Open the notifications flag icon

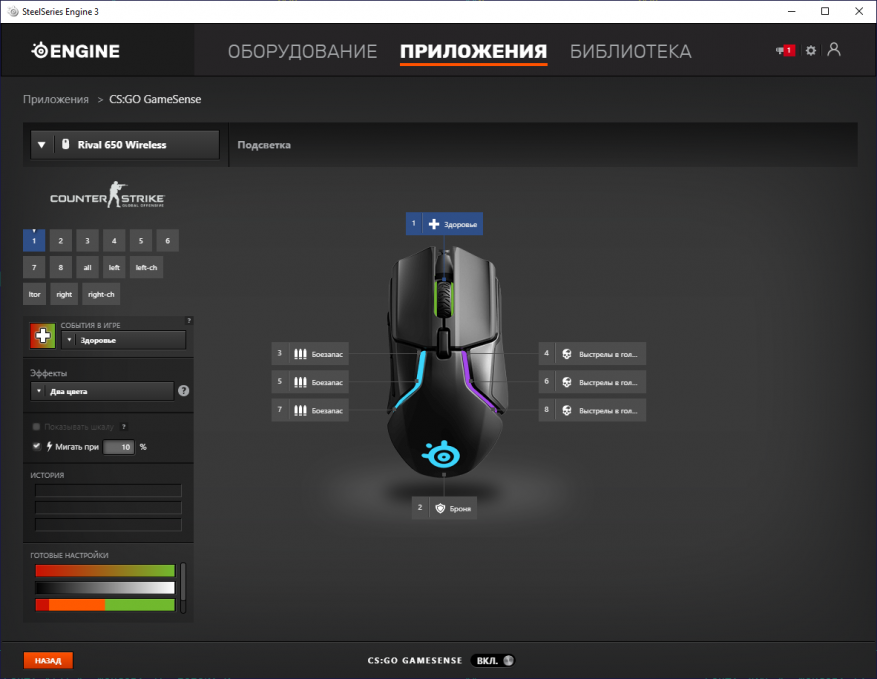[x=785, y=50]
